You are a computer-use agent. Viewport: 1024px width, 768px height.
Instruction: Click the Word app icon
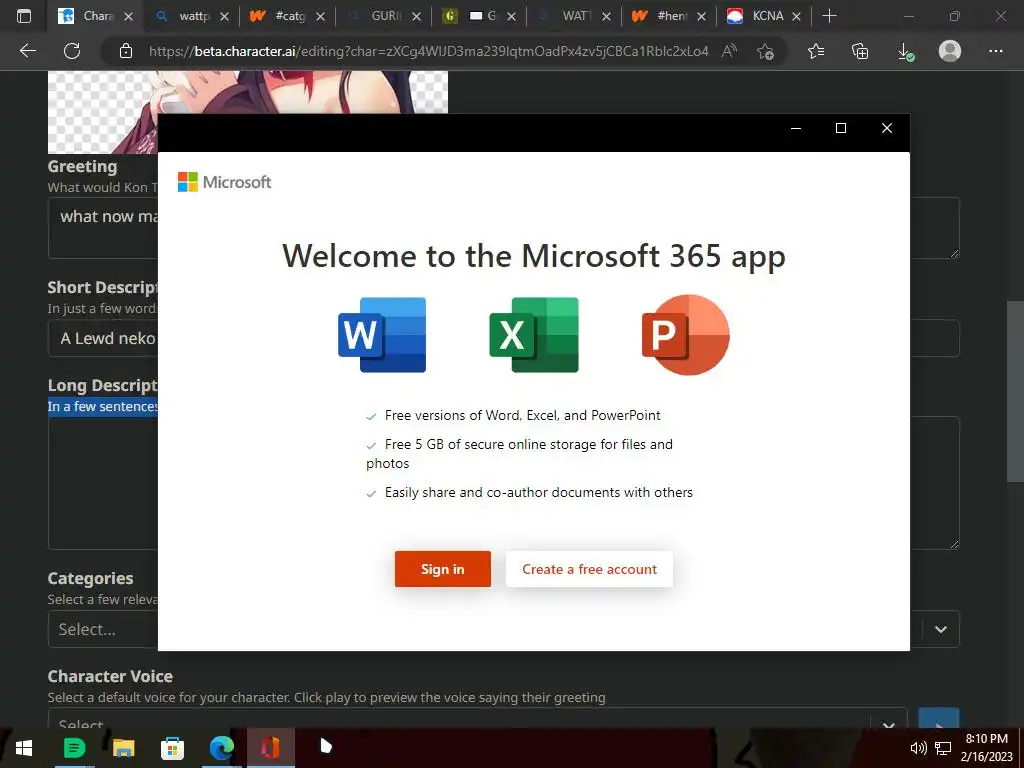click(382, 335)
